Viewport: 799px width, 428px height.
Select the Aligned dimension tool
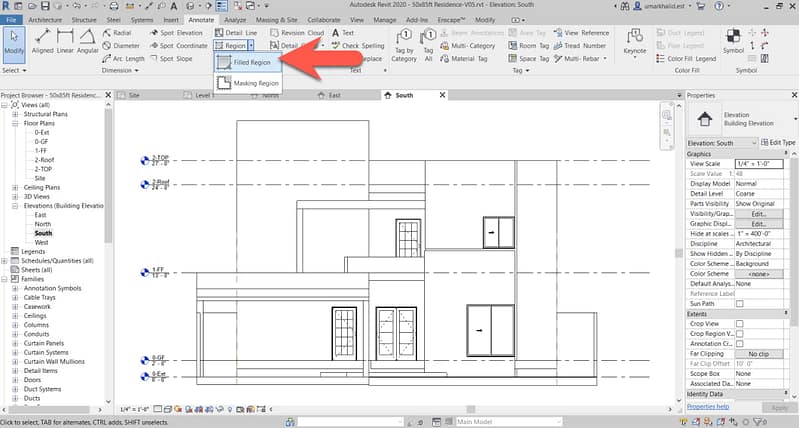42,41
